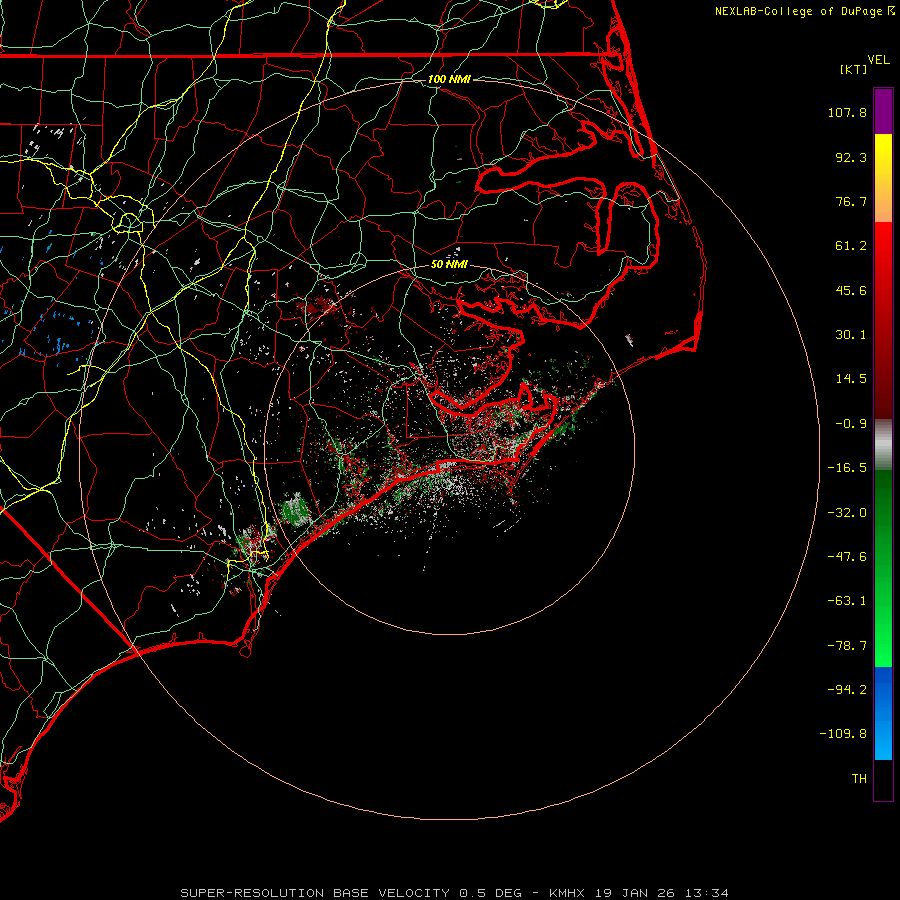
Task: Select the 30.1 value on the velocity scale
Action: tap(851, 335)
